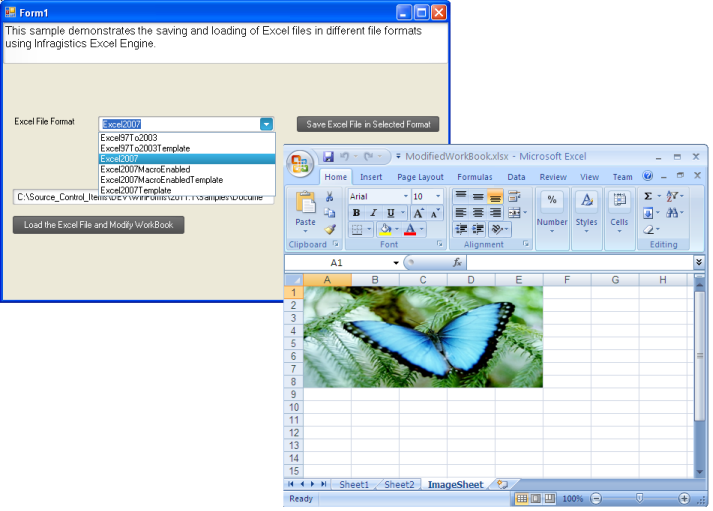The width and height of the screenshot is (713, 511).
Task: Switch to the Data ribbon tab
Action: coord(516,177)
